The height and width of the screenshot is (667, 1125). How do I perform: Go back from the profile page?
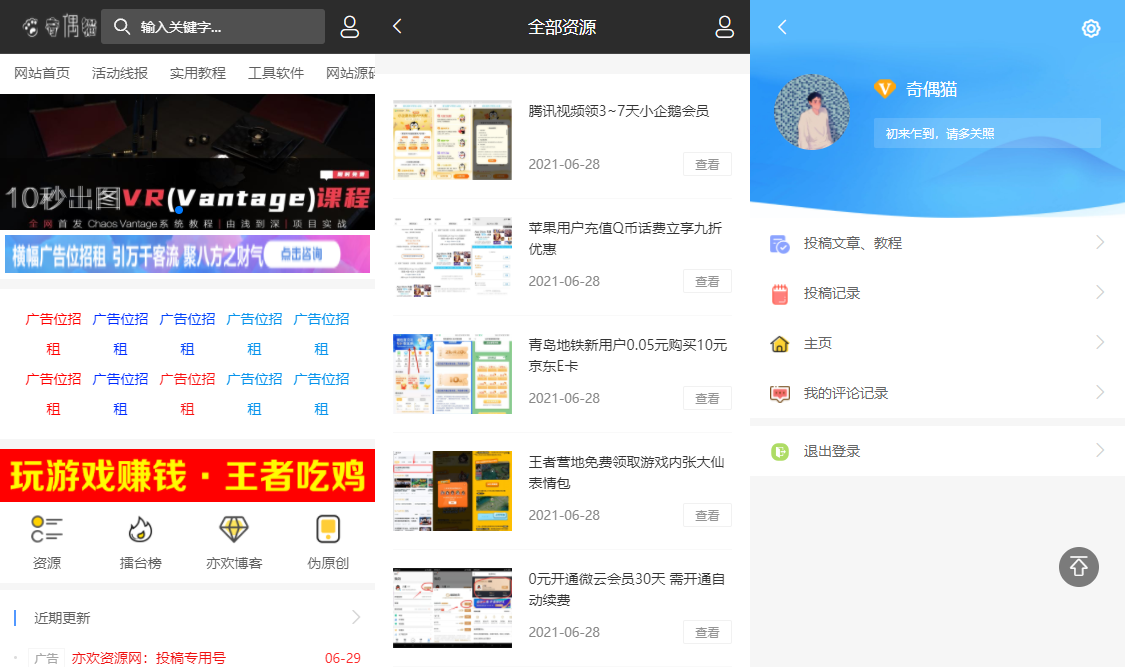click(782, 27)
